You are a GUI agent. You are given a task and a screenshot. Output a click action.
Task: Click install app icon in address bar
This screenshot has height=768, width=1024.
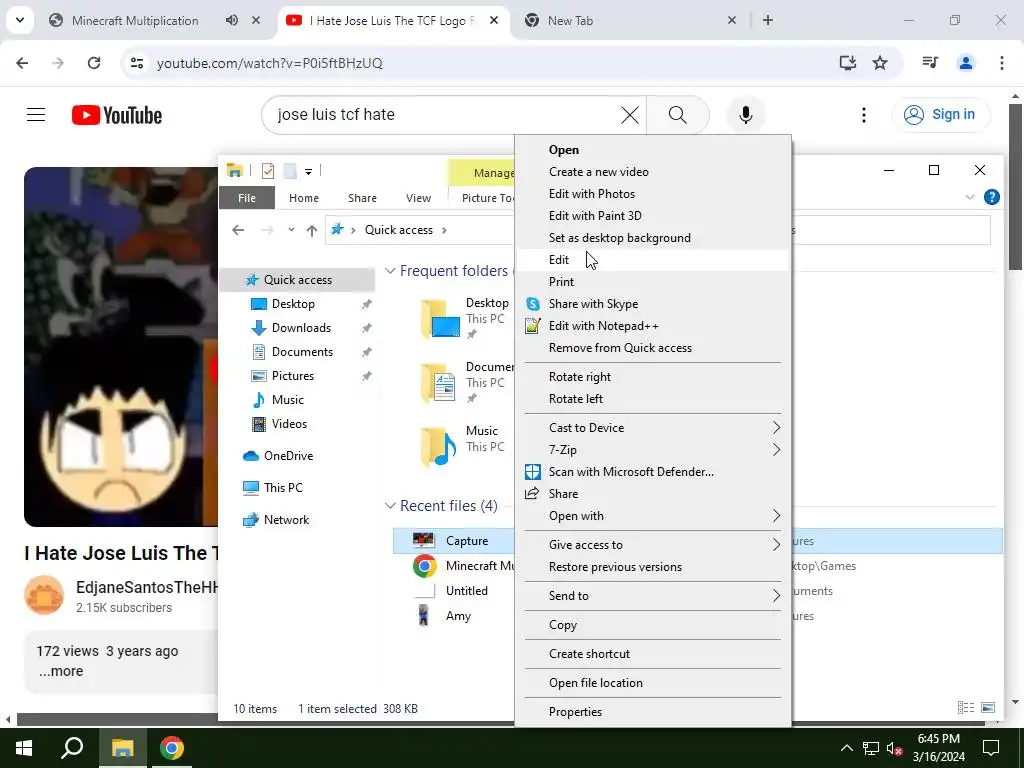coord(848,63)
